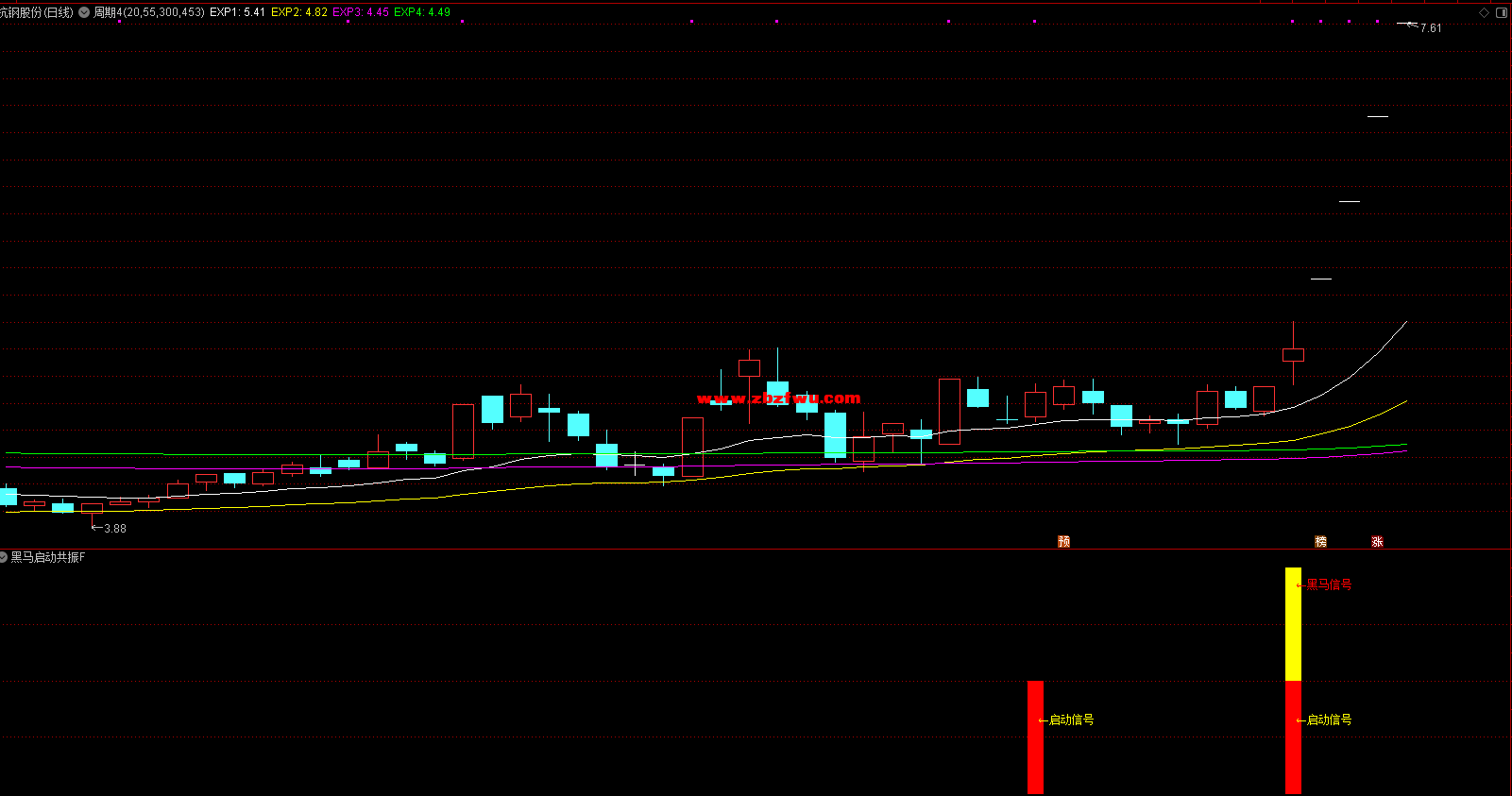Click the 黑马信号 text label
The image size is (1512, 796).
[1329, 584]
